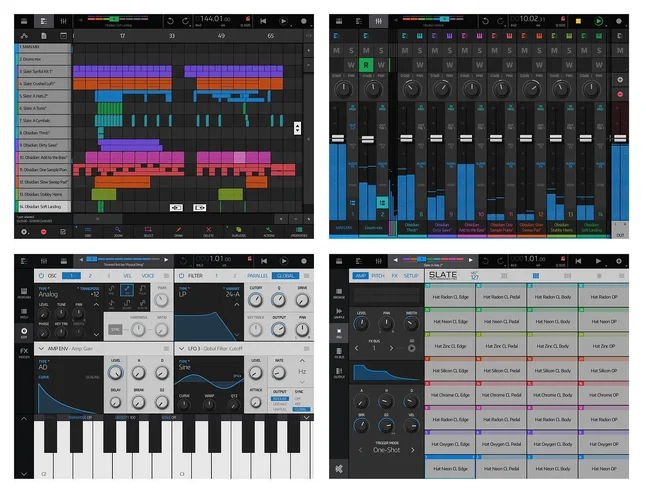Open PERFORM page in Obsidian sidebar

click(24, 293)
